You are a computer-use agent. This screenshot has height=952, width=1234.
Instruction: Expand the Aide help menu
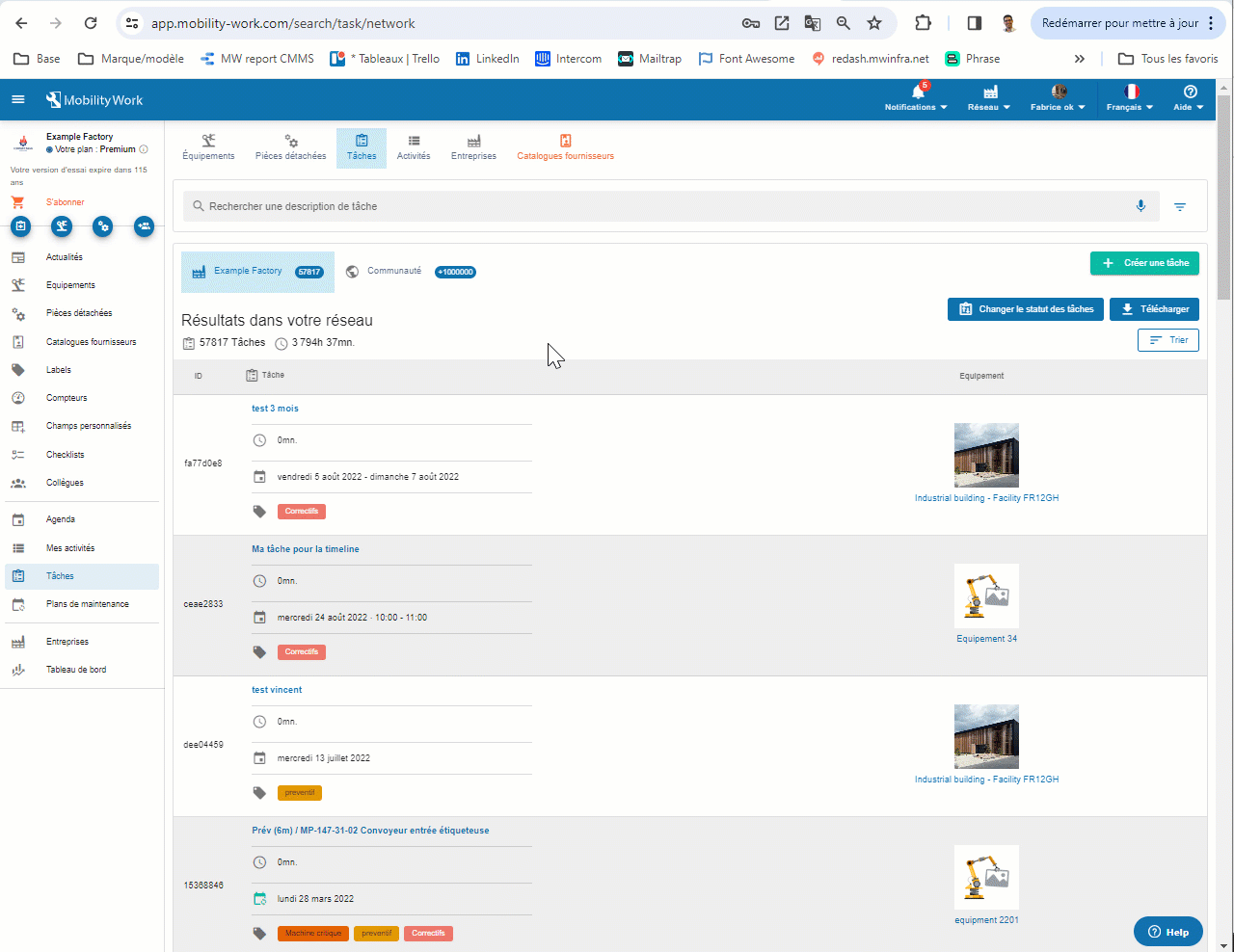pos(1189,98)
